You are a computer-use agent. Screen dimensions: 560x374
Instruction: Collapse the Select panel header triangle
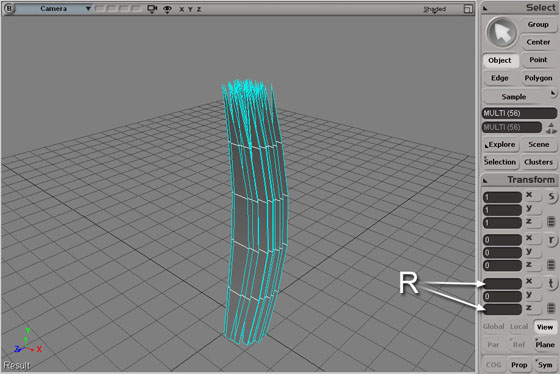click(x=485, y=9)
